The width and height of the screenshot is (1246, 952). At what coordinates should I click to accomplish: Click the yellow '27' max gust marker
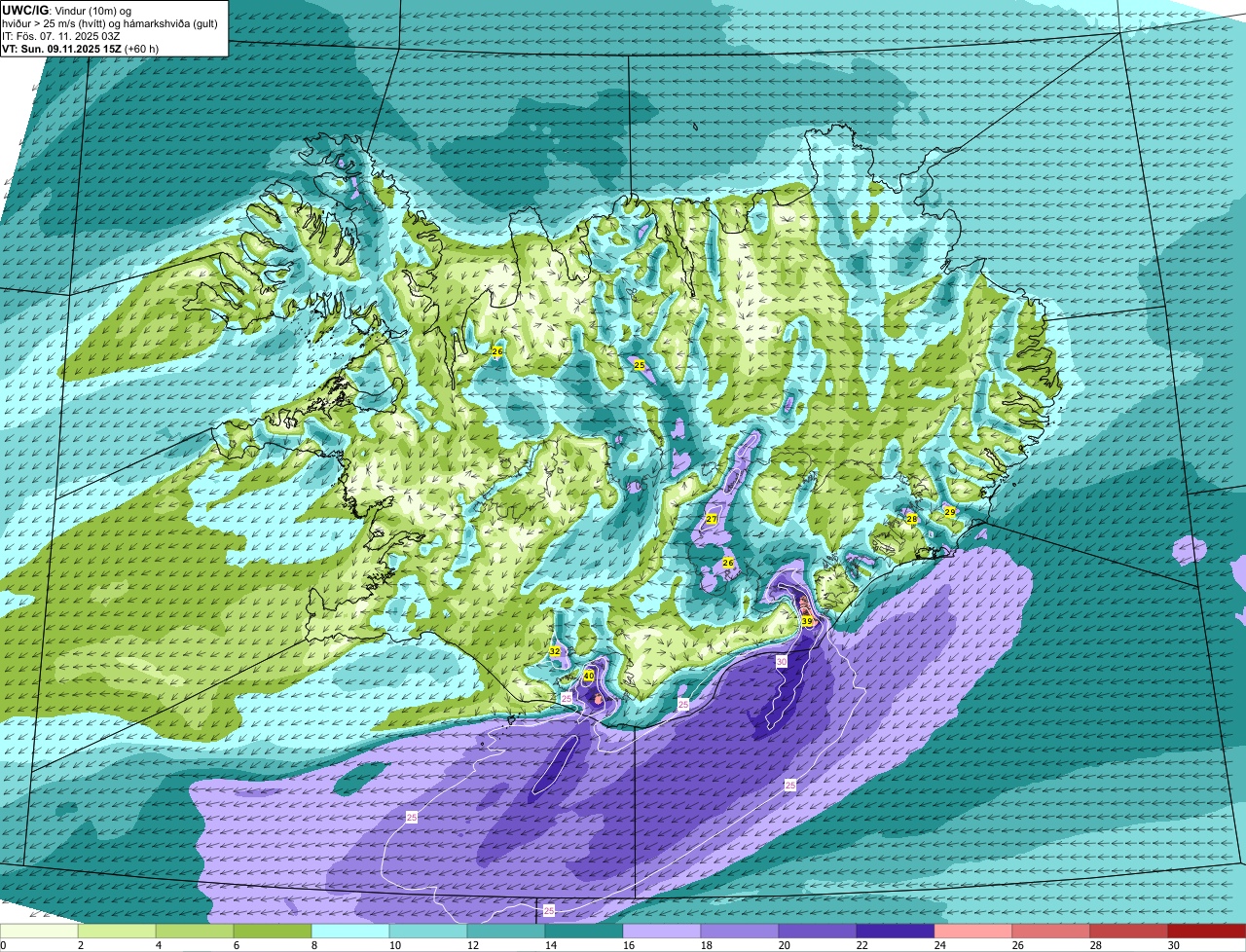click(x=712, y=519)
